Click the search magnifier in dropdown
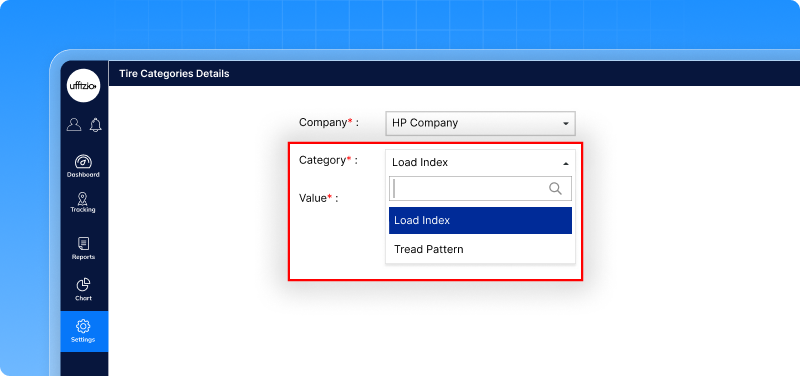This screenshot has width=800, height=376. 555,189
